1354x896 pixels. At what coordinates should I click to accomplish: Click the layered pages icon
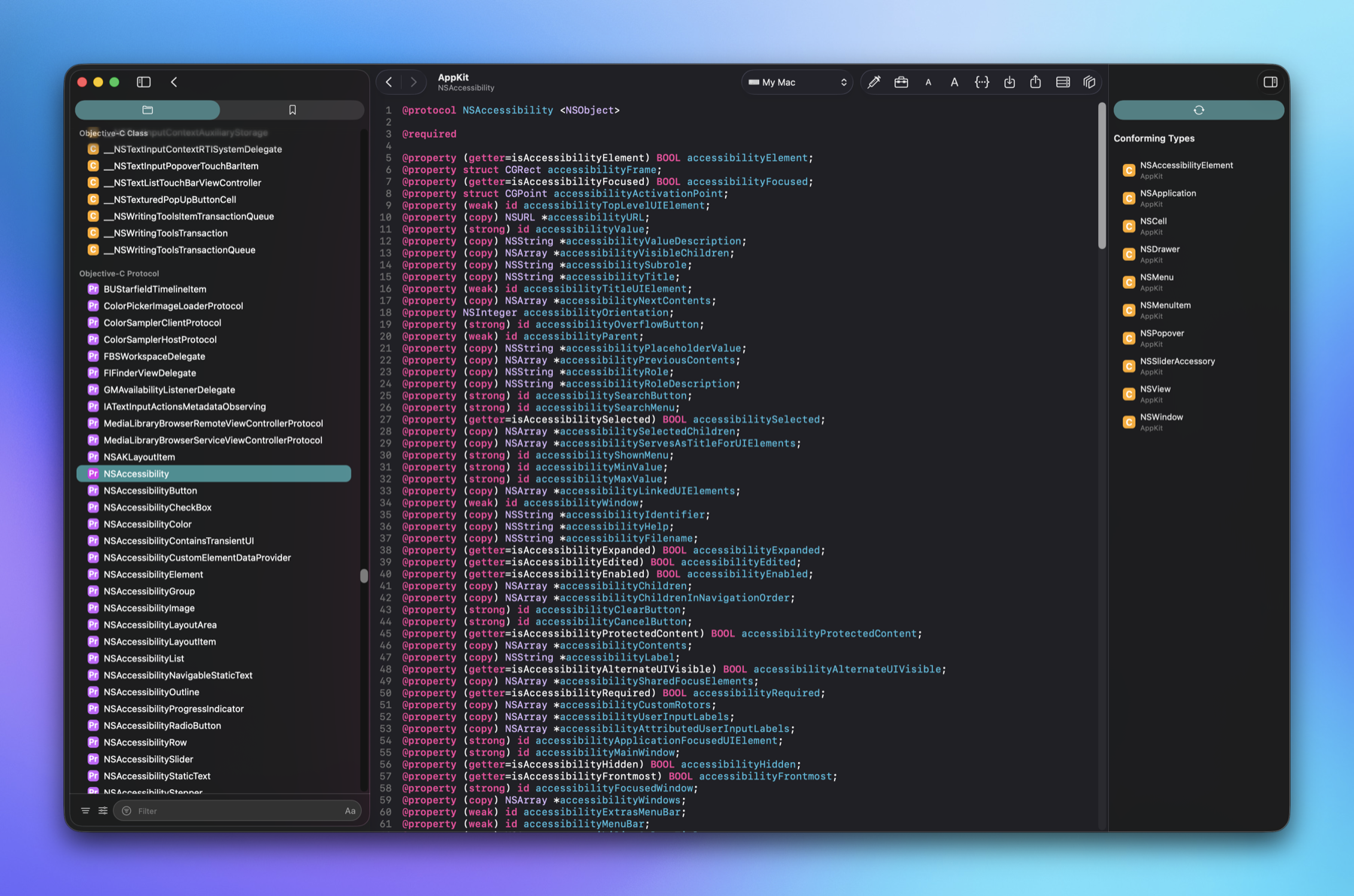[x=1089, y=82]
